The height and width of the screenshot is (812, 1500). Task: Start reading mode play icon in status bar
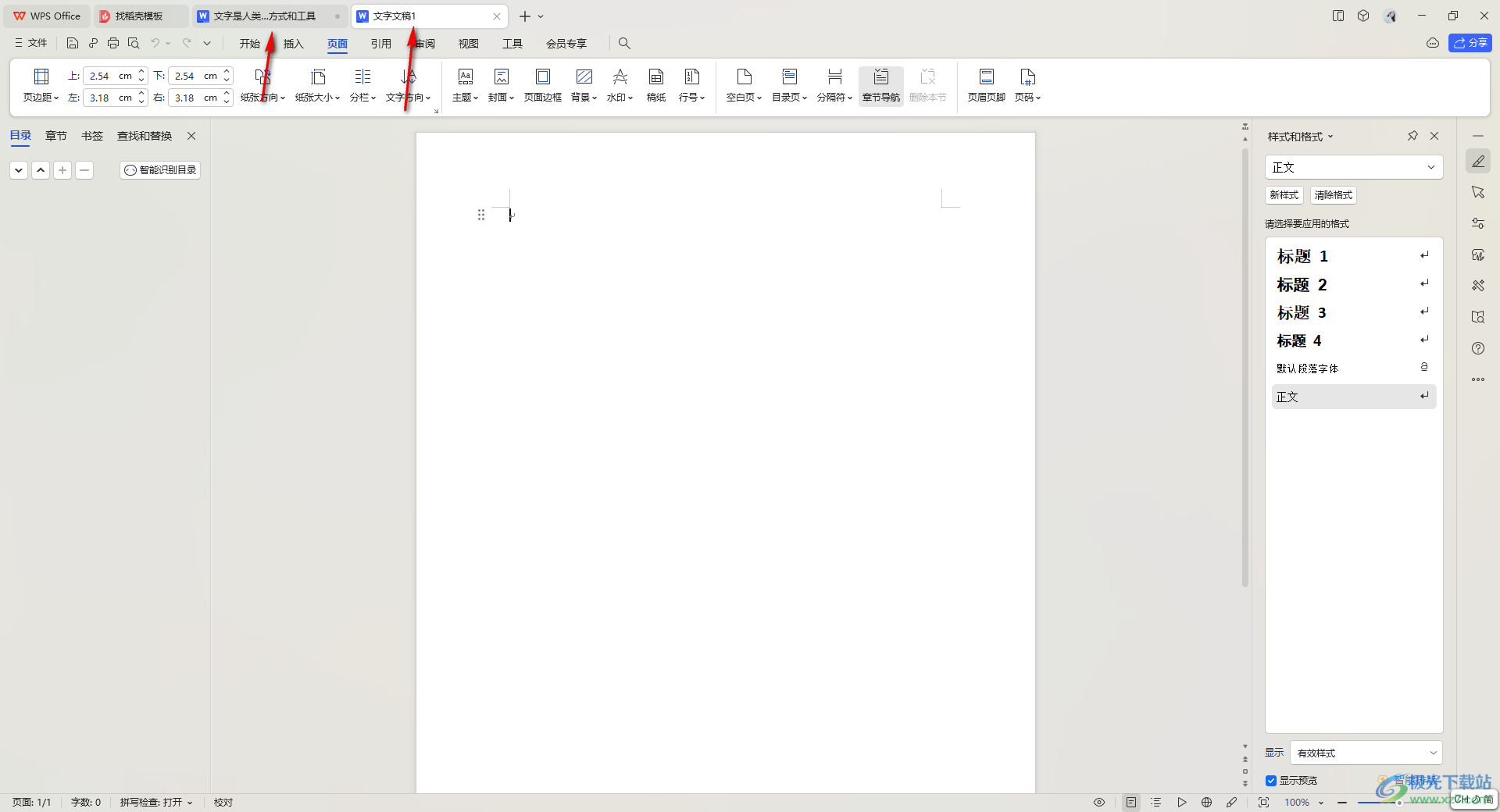[x=1182, y=802]
